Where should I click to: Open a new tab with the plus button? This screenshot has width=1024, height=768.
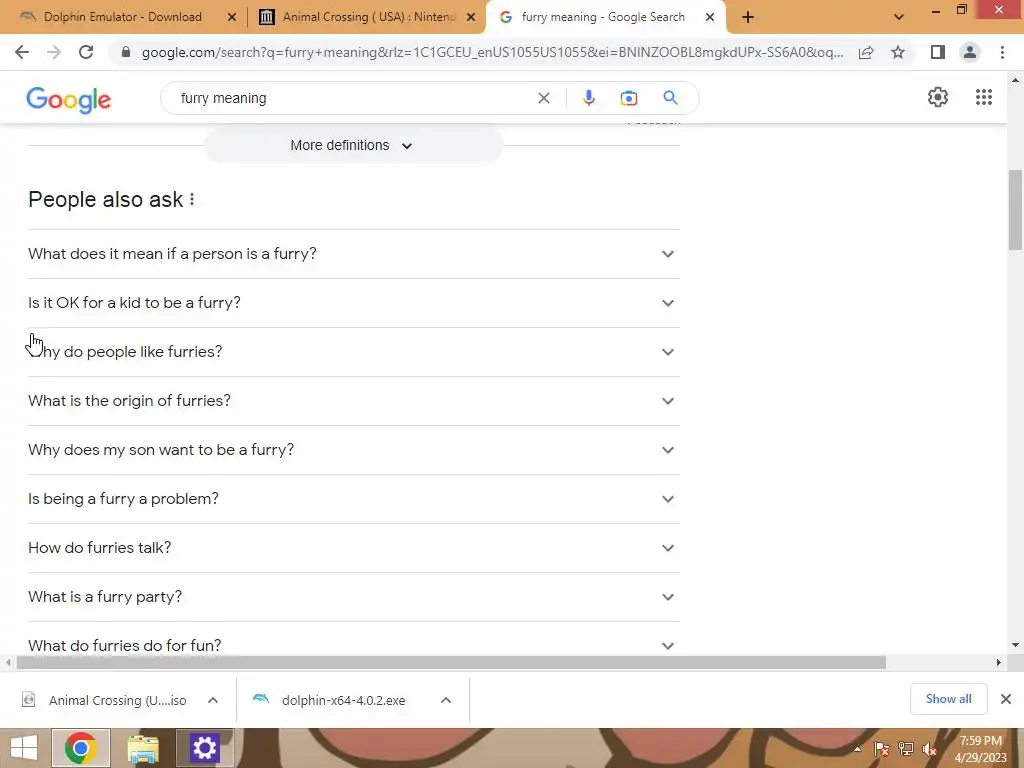tap(748, 17)
